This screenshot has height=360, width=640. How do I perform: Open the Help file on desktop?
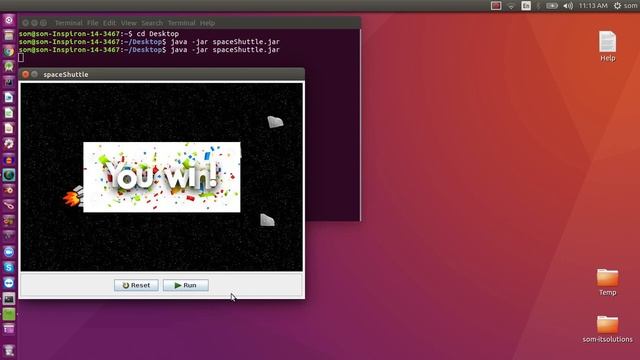pos(607,46)
